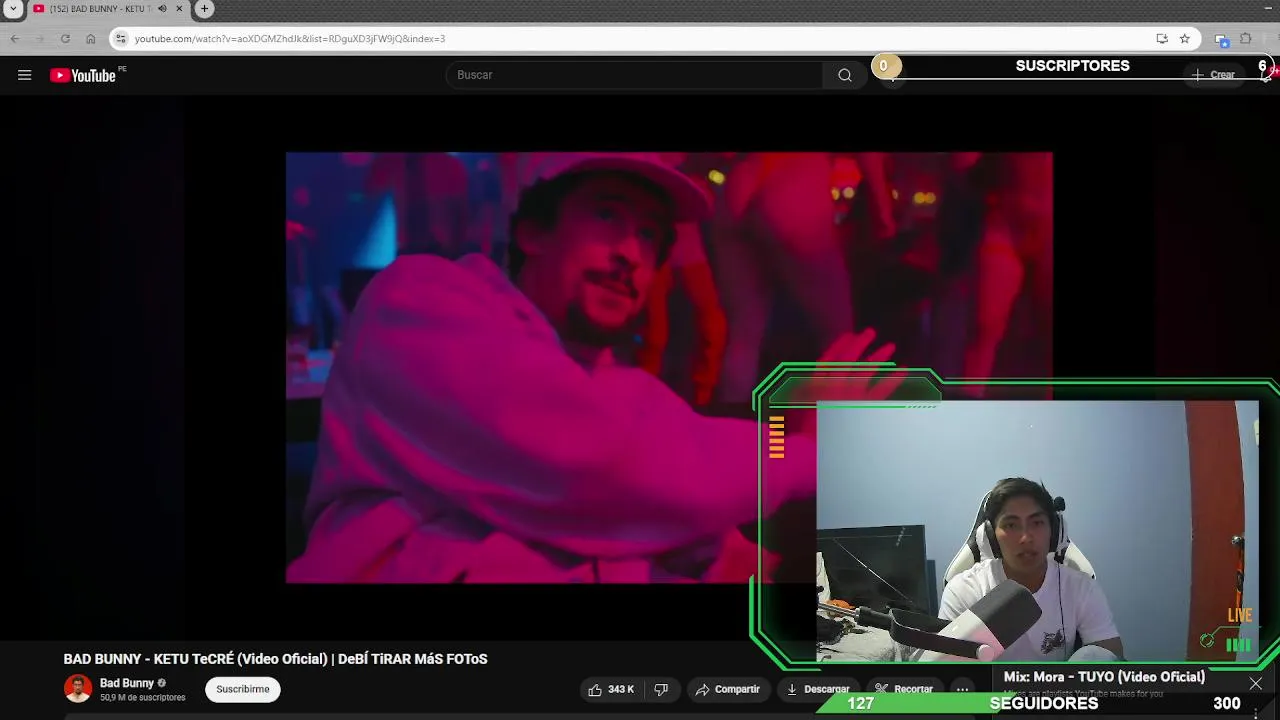Viewport: 1280px width, 720px height.
Task: Open the YouTube hamburger guide menu
Action: (x=25, y=75)
